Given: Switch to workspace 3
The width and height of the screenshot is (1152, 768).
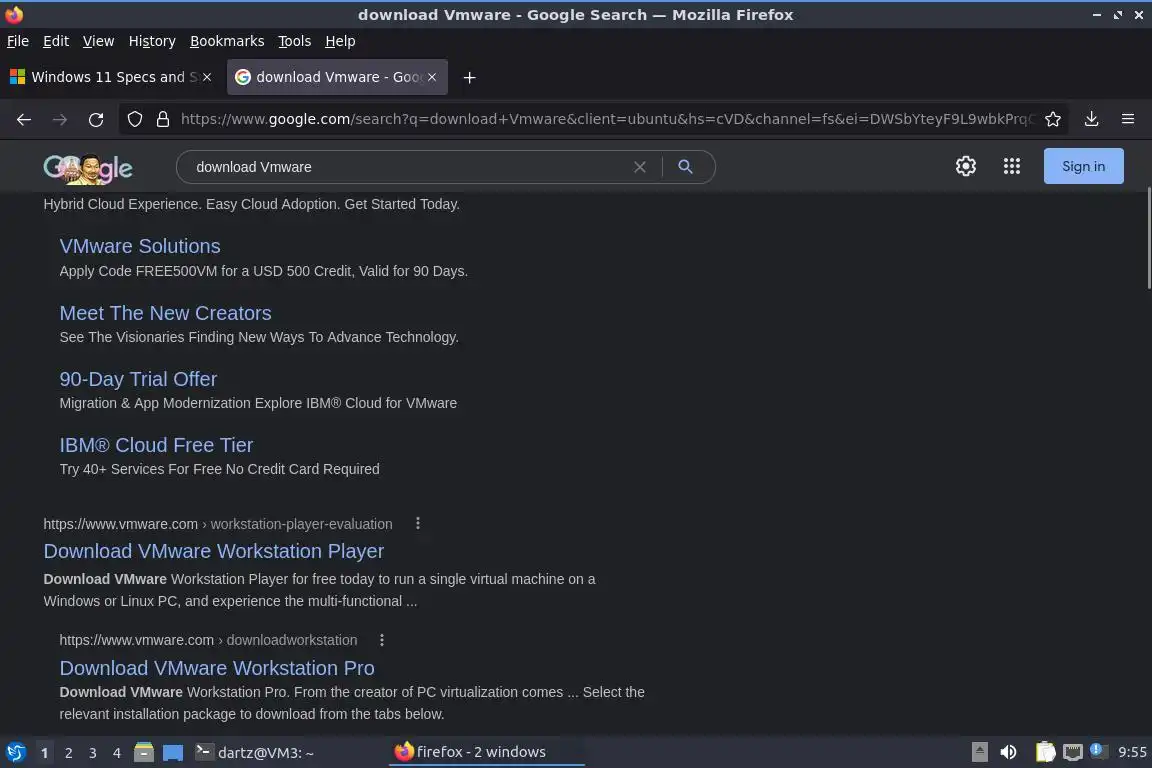Looking at the screenshot, I should (93, 753).
